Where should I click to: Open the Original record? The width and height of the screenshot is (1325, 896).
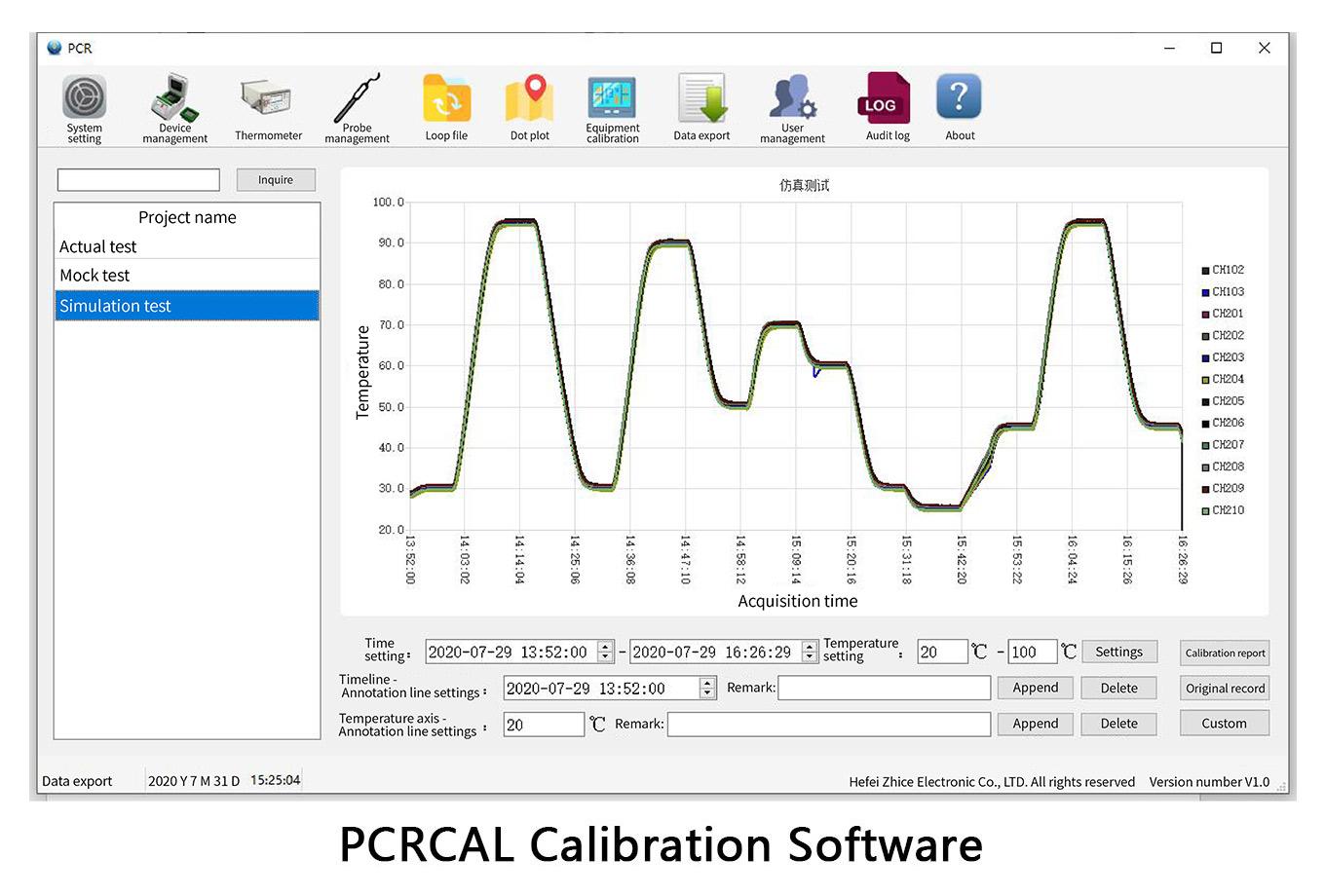[1225, 689]
